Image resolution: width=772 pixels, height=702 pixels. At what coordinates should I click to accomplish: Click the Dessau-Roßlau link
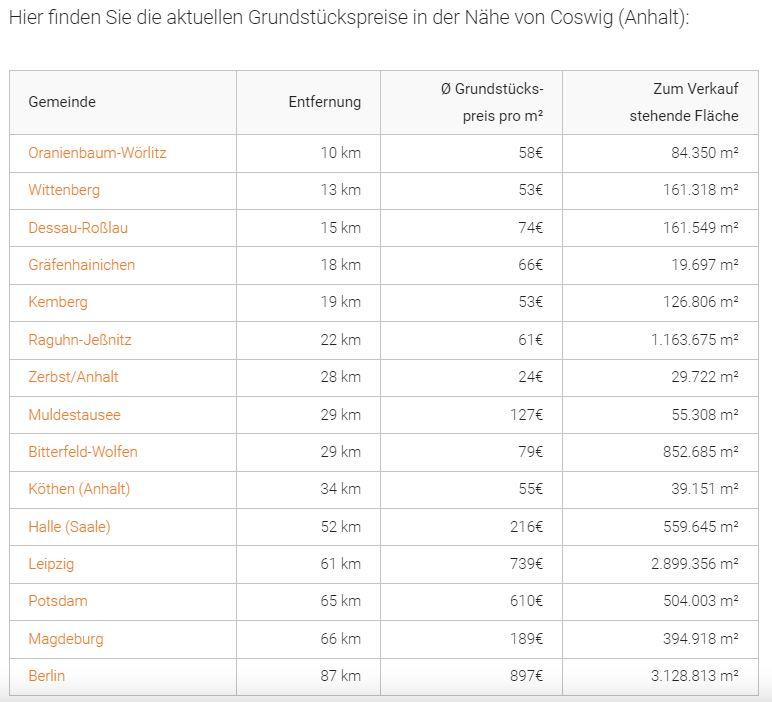[78, 228]
